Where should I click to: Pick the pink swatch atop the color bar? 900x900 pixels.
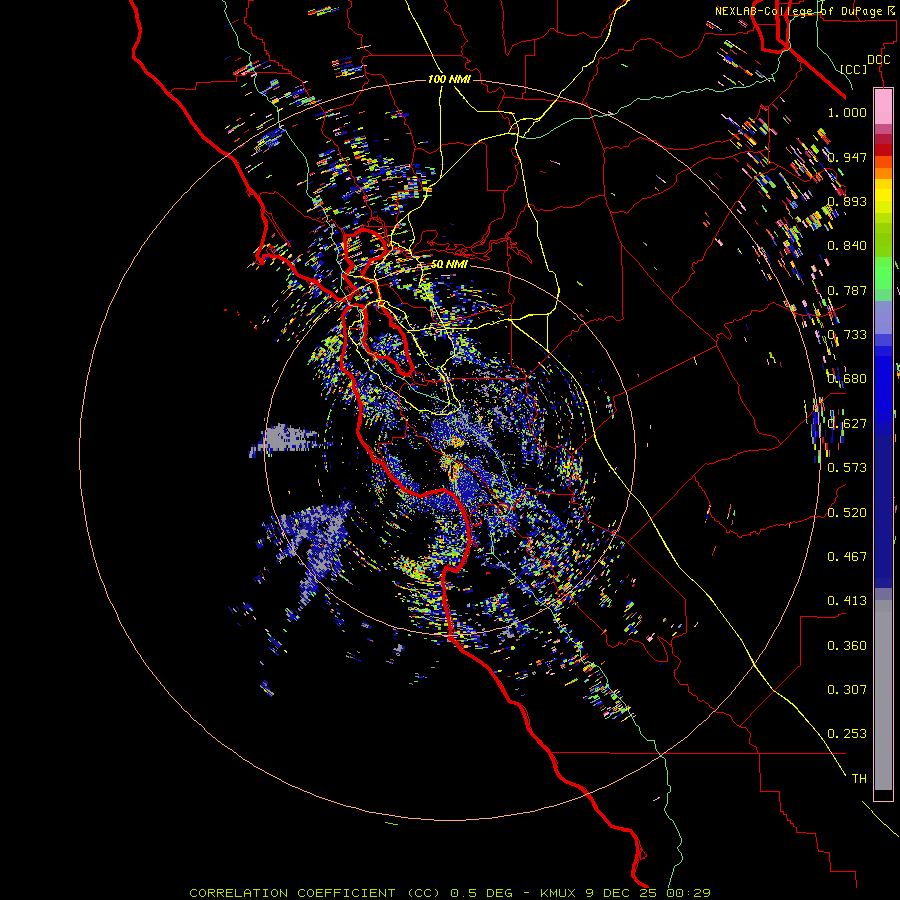[x=883, y=107]
